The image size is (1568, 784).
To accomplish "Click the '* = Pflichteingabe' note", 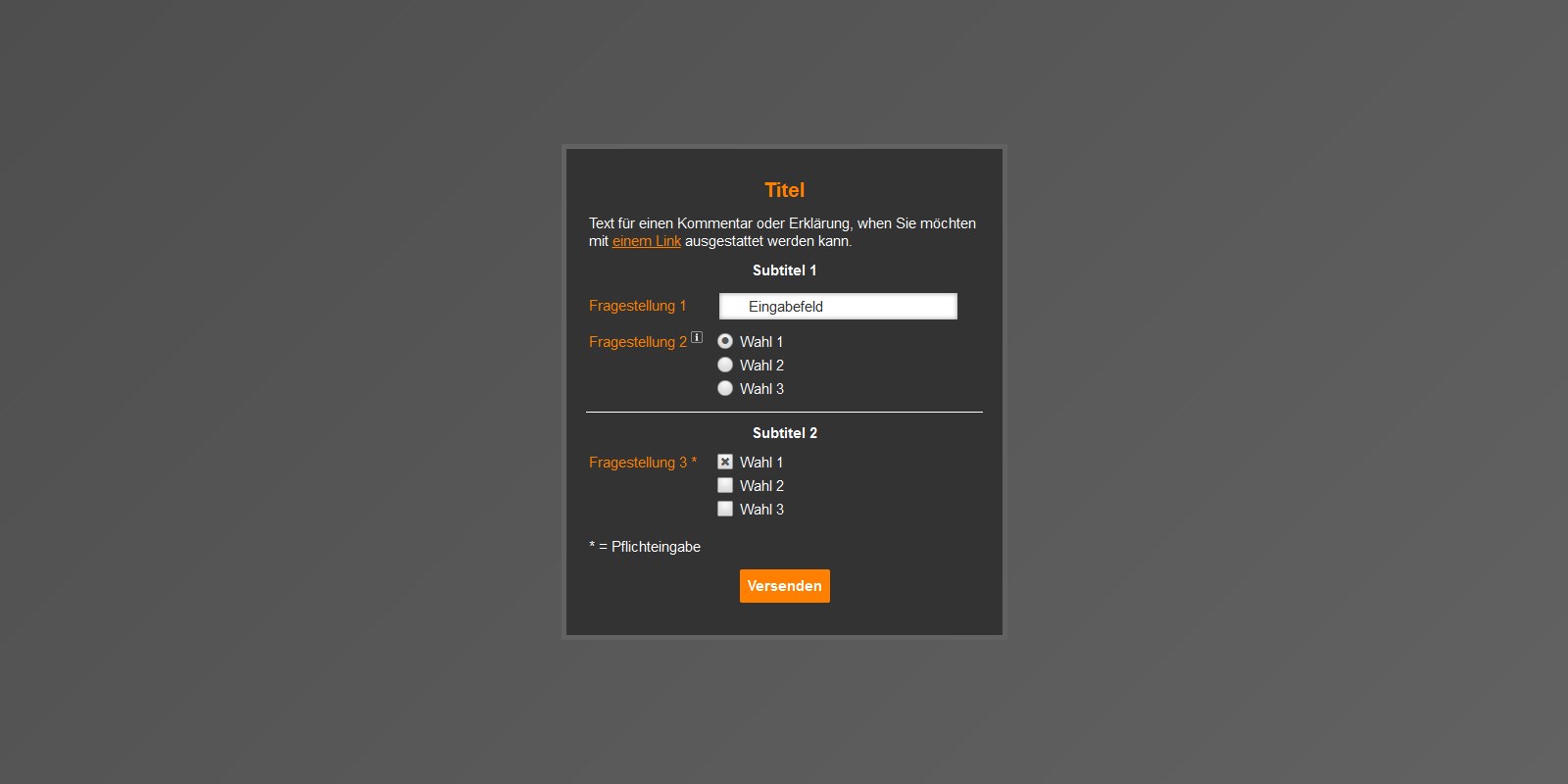I will click(645, 547).
